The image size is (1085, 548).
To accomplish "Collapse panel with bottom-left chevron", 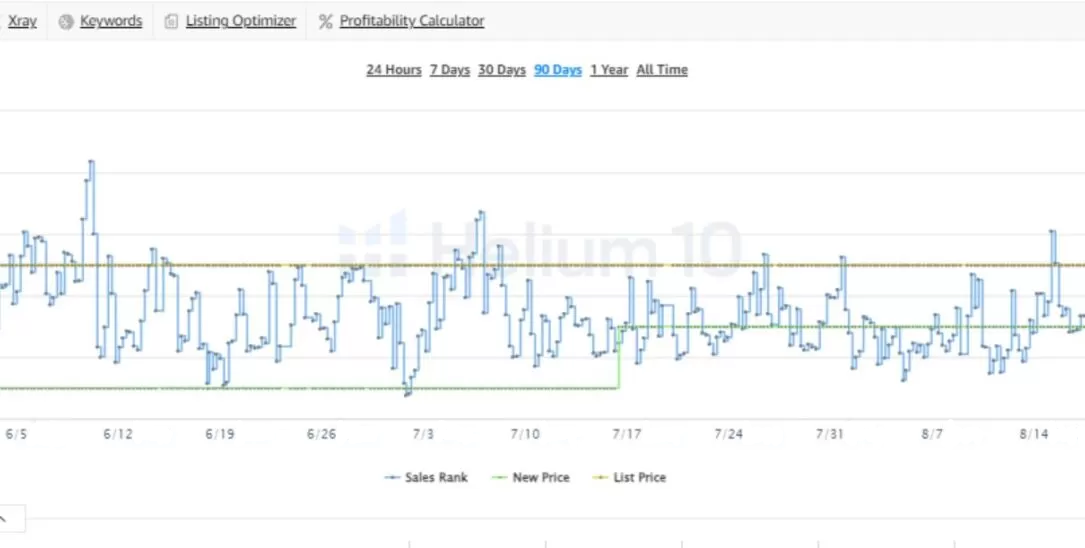I will [x=3, y=518].
